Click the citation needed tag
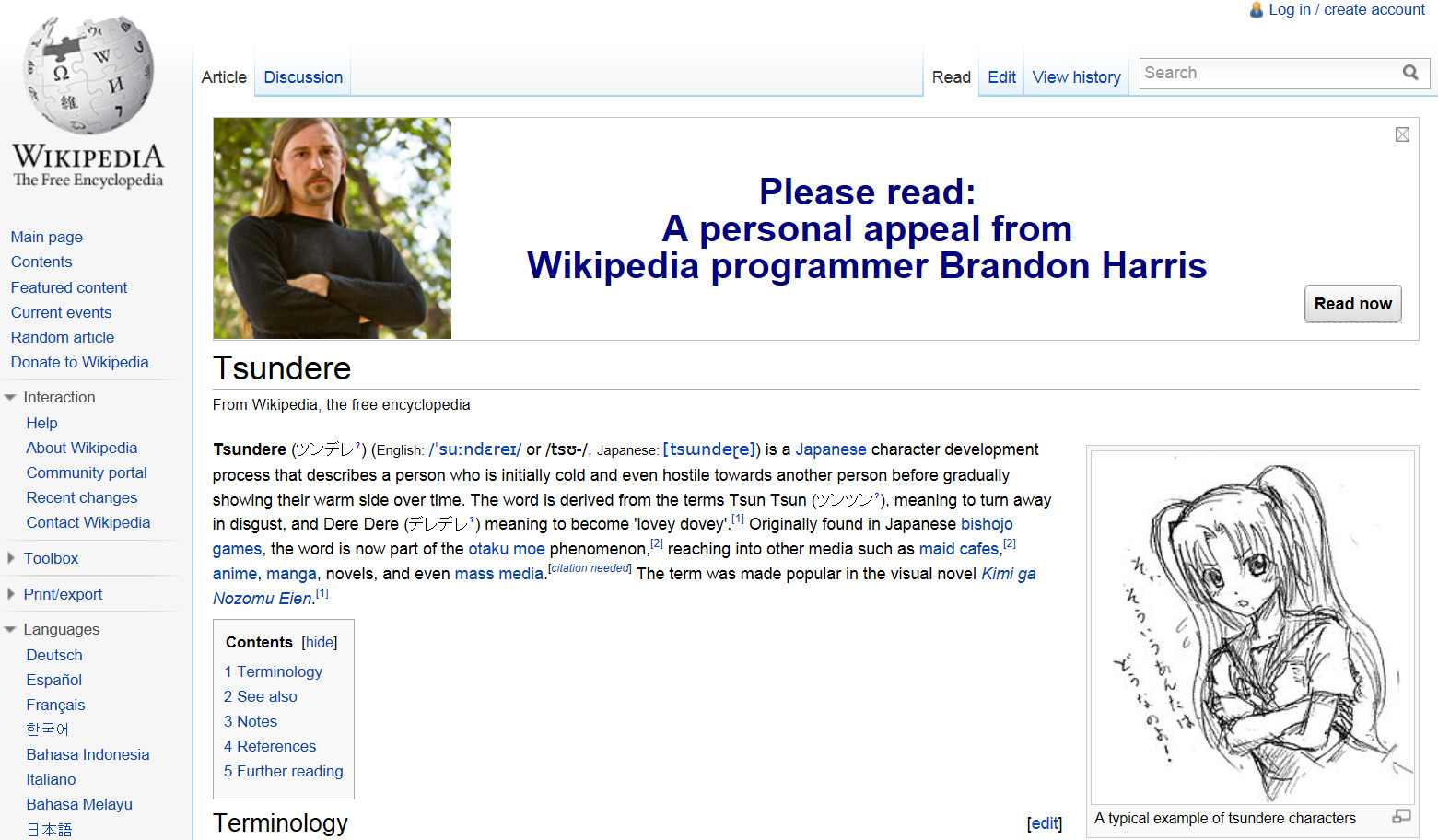 pyautogui.click(x=590, y=568)
